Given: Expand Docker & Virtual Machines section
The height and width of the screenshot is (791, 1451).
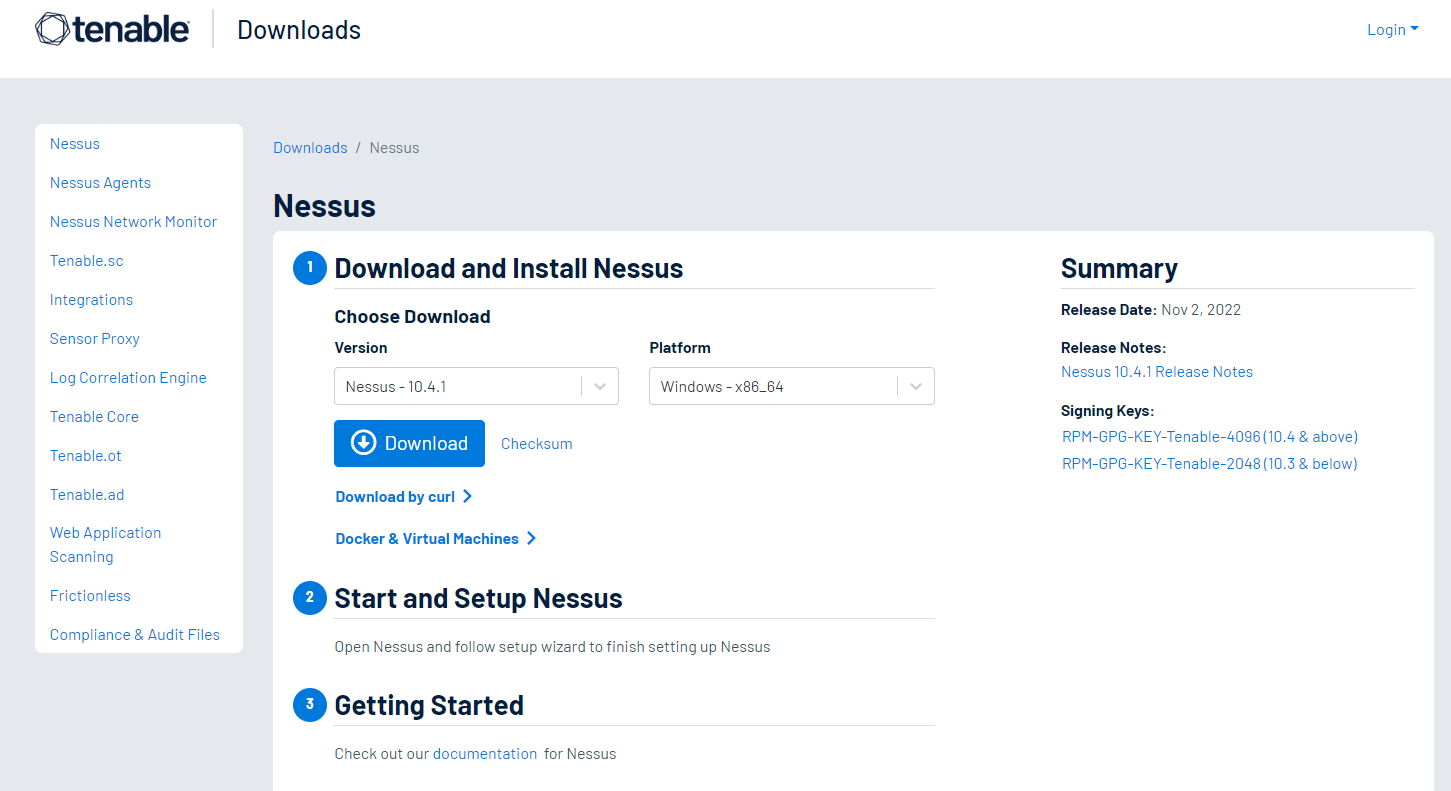Looking at the screenshot, I should point(435,539).
